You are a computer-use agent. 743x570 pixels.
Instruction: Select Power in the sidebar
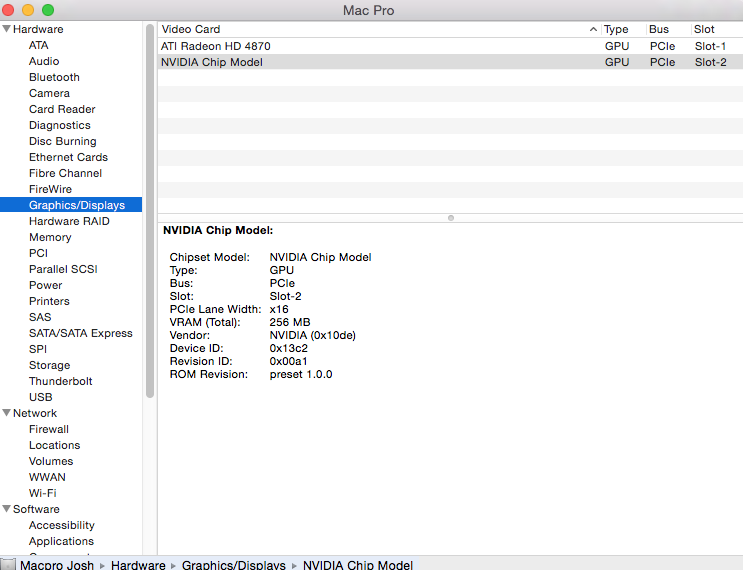[x=45, y=285]
